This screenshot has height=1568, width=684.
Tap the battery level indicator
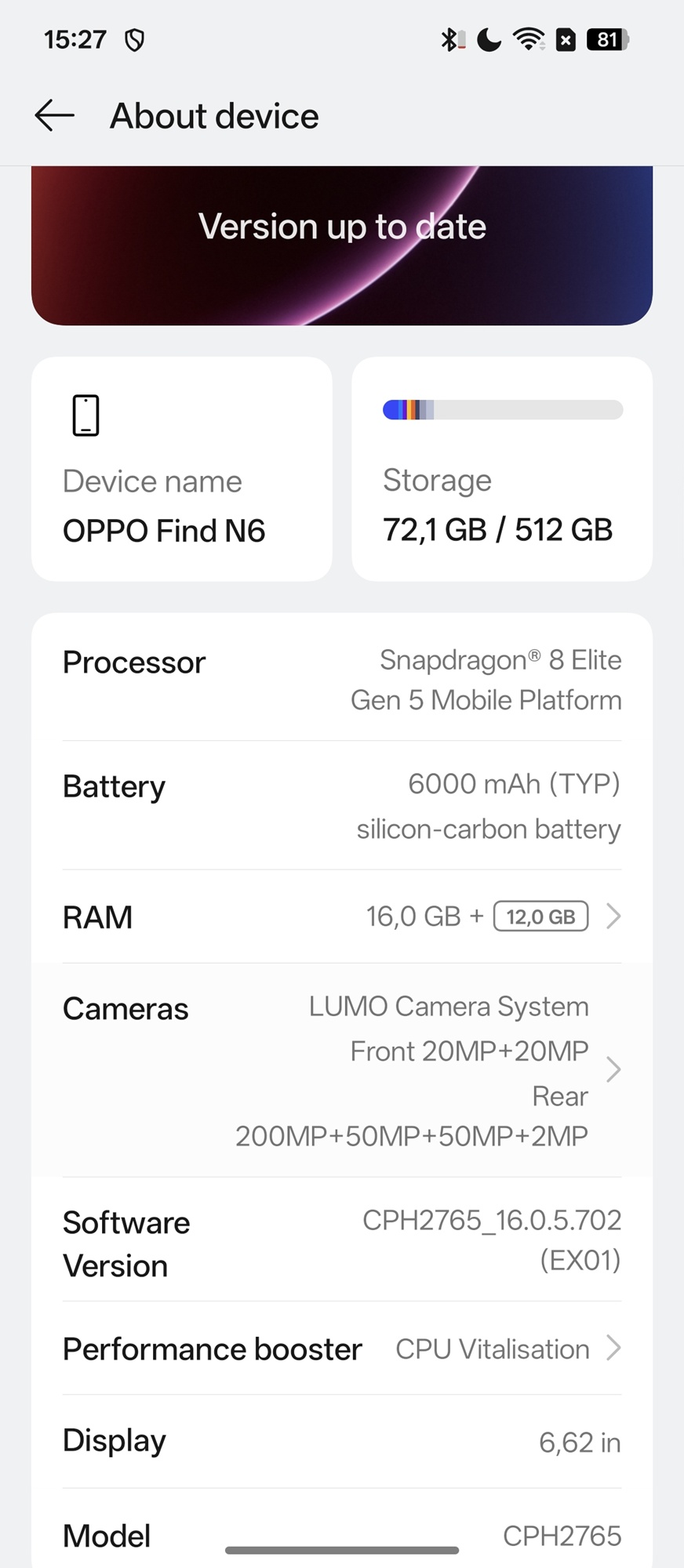pos(608,39)
